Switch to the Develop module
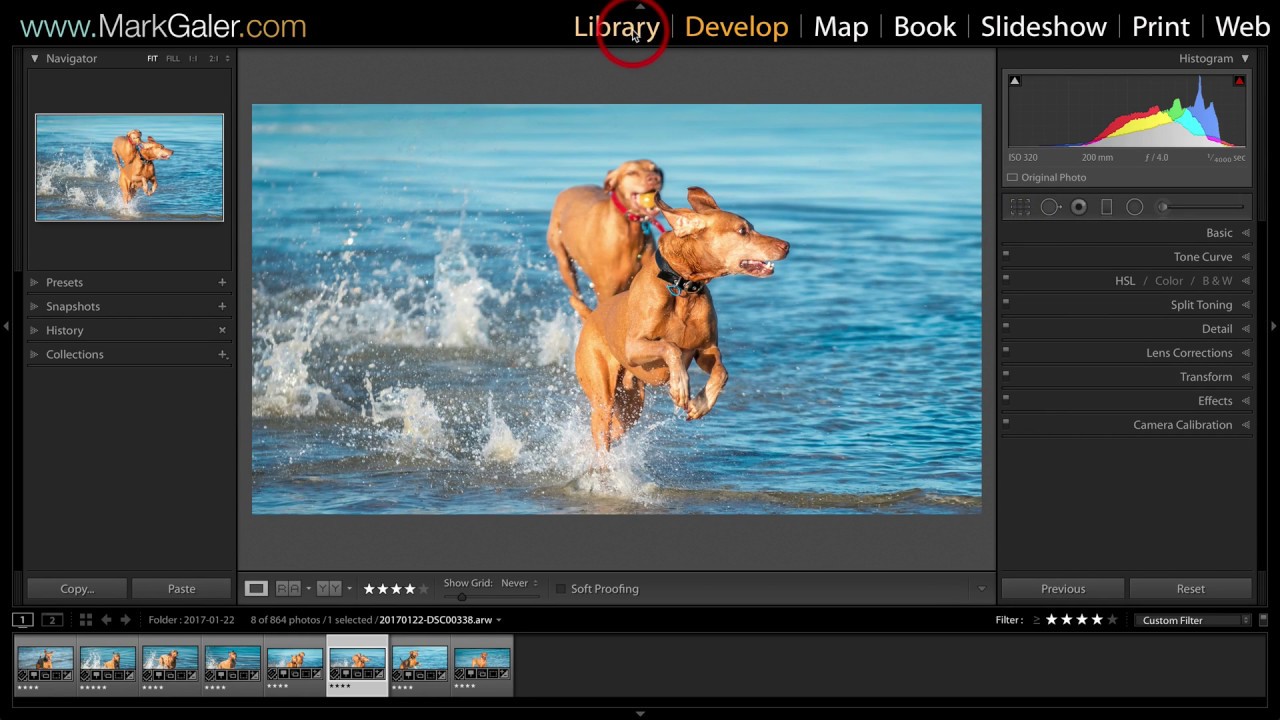The height and width of the screenshot is (720, 1280). click(x=736, y=27)
